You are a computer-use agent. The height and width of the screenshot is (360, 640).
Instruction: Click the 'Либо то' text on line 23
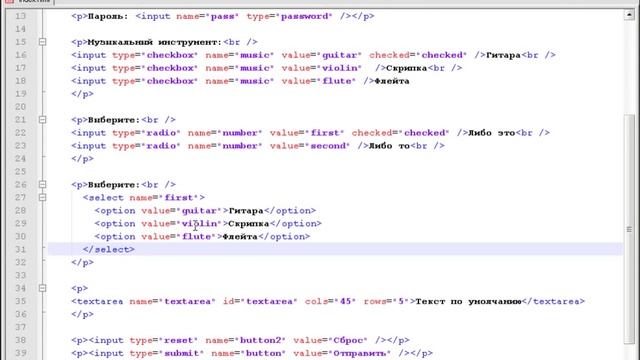coord(389,146)
